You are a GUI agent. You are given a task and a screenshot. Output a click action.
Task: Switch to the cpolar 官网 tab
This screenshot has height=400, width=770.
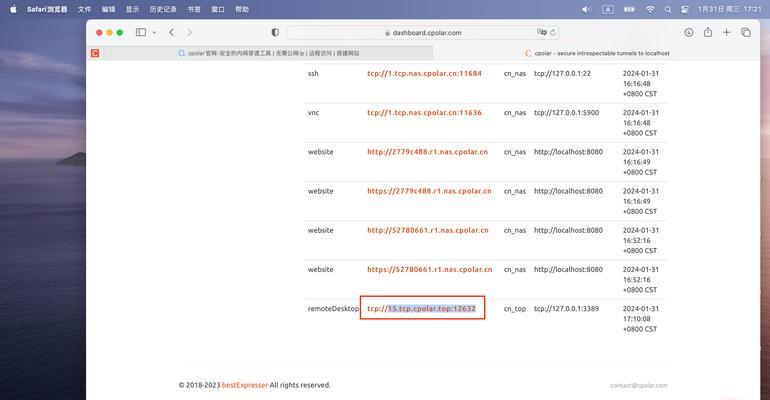268,53
